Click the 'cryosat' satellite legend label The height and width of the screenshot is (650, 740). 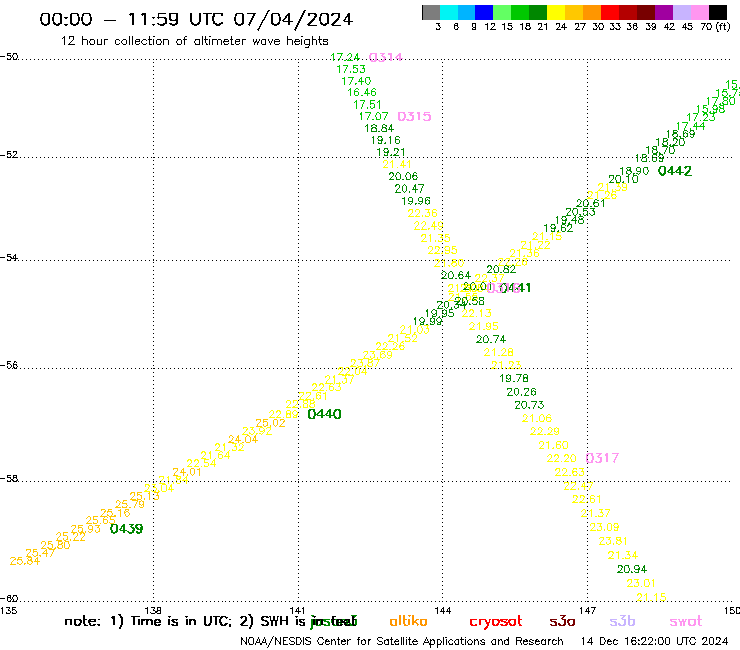[496, 622]
